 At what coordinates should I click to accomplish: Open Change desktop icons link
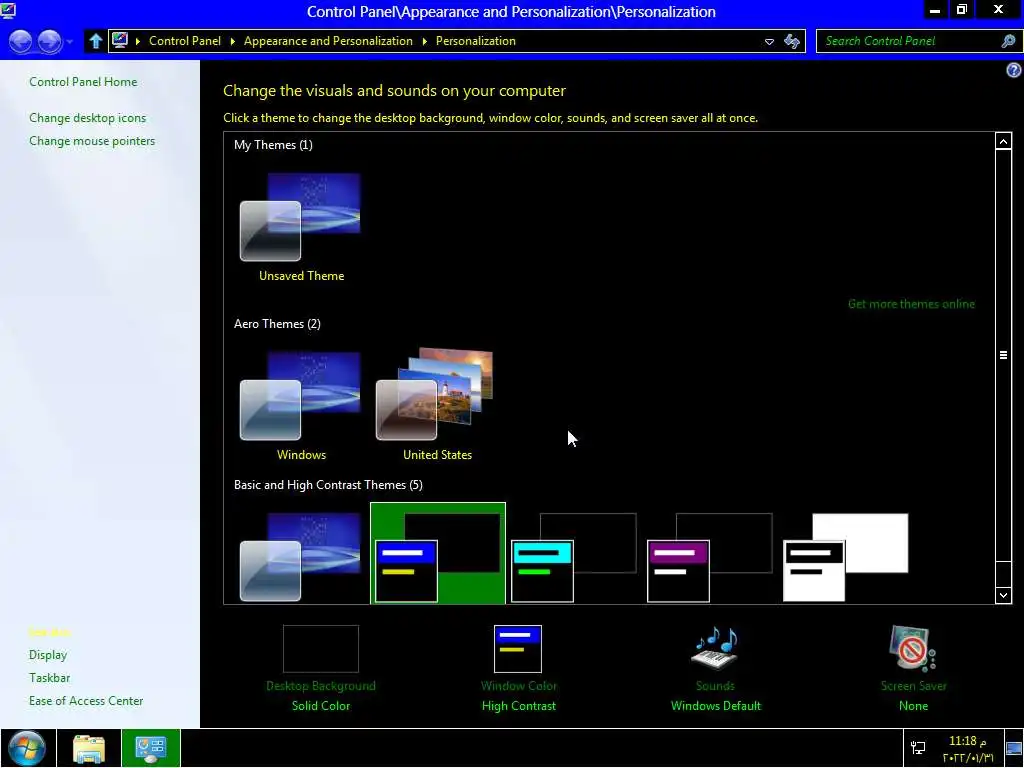88,118
